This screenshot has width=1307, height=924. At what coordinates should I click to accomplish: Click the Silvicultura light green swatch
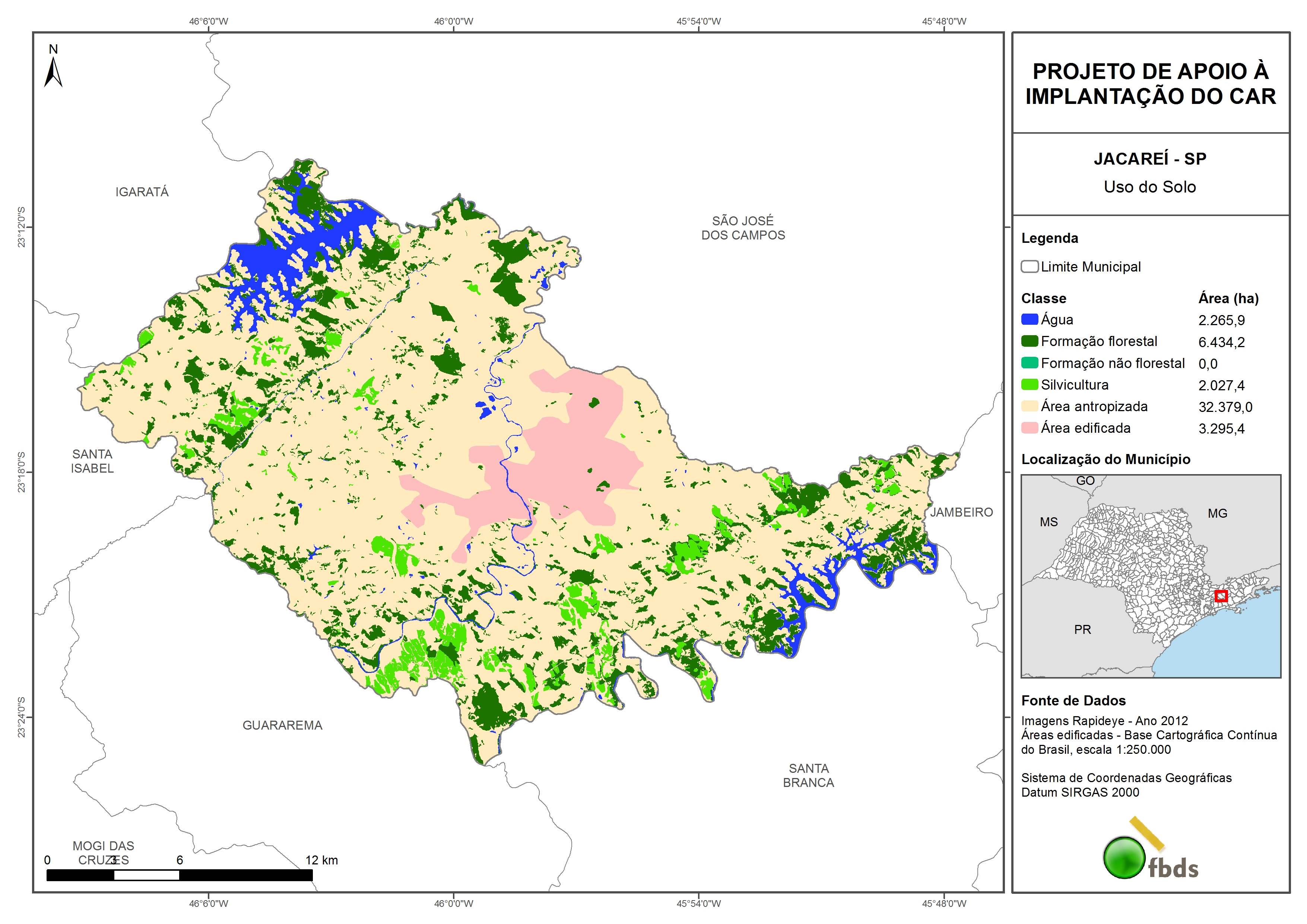click(x=1029, y=384)
